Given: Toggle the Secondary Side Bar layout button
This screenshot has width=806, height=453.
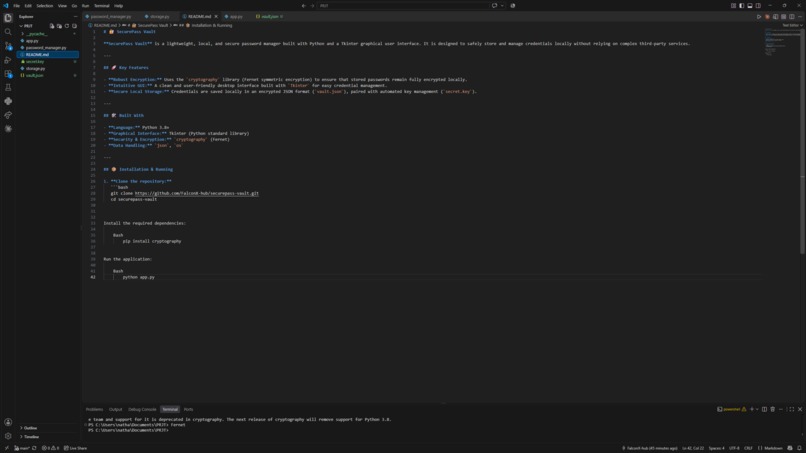Looking at the screenshot, I should point(758,6).
